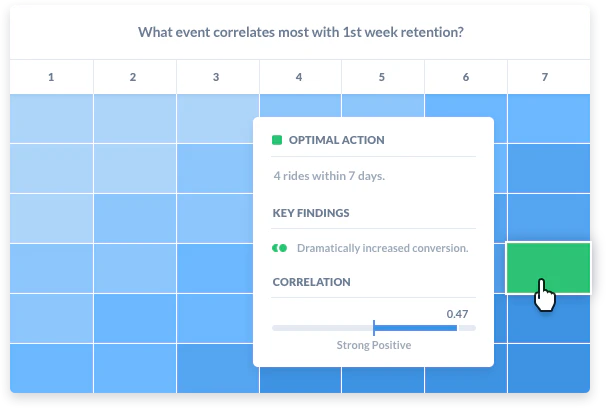Select the green highlighted heatmap cell
This screenshot has width=606, height=408.
click(548, 268)
